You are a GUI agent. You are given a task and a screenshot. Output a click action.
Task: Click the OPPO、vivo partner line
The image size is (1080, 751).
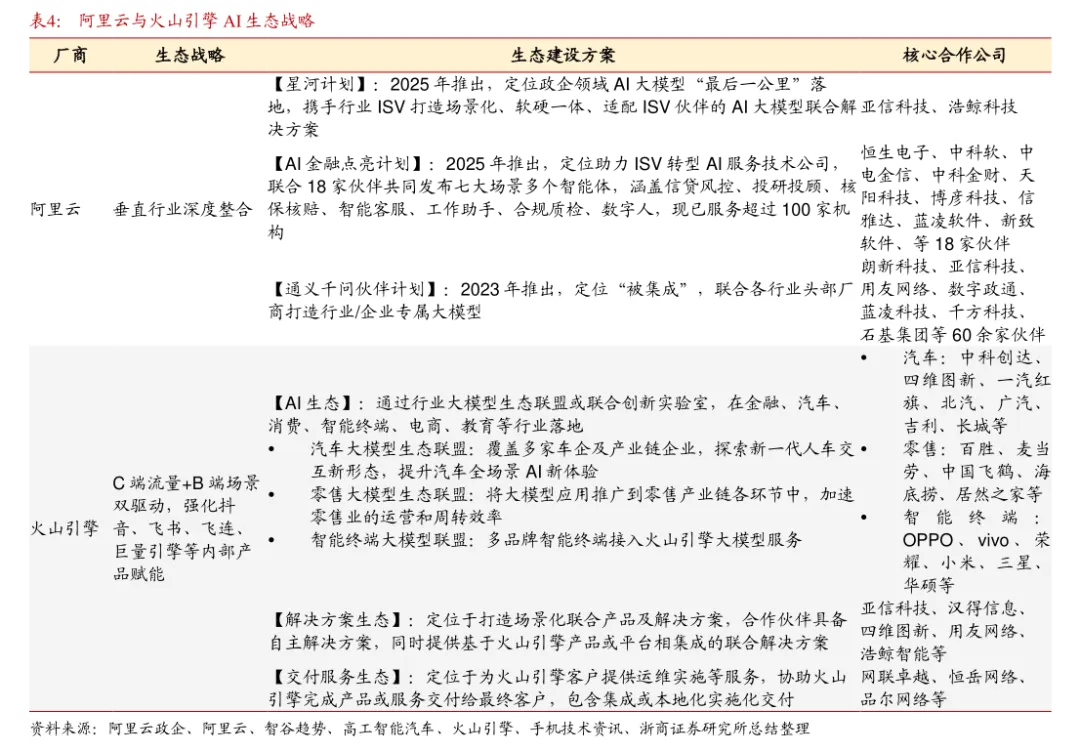[977, 540]
